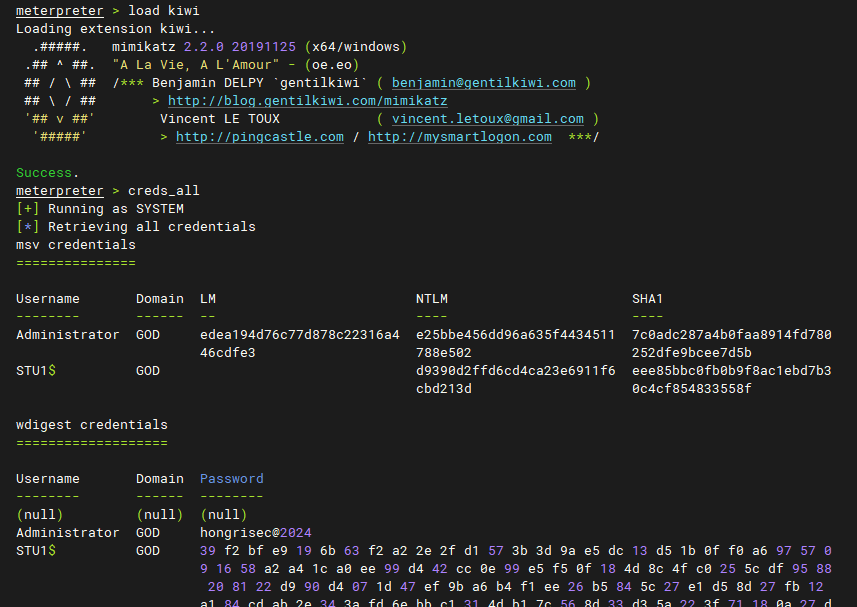Click the STU1$ username in wdigest table

point(36,551)
